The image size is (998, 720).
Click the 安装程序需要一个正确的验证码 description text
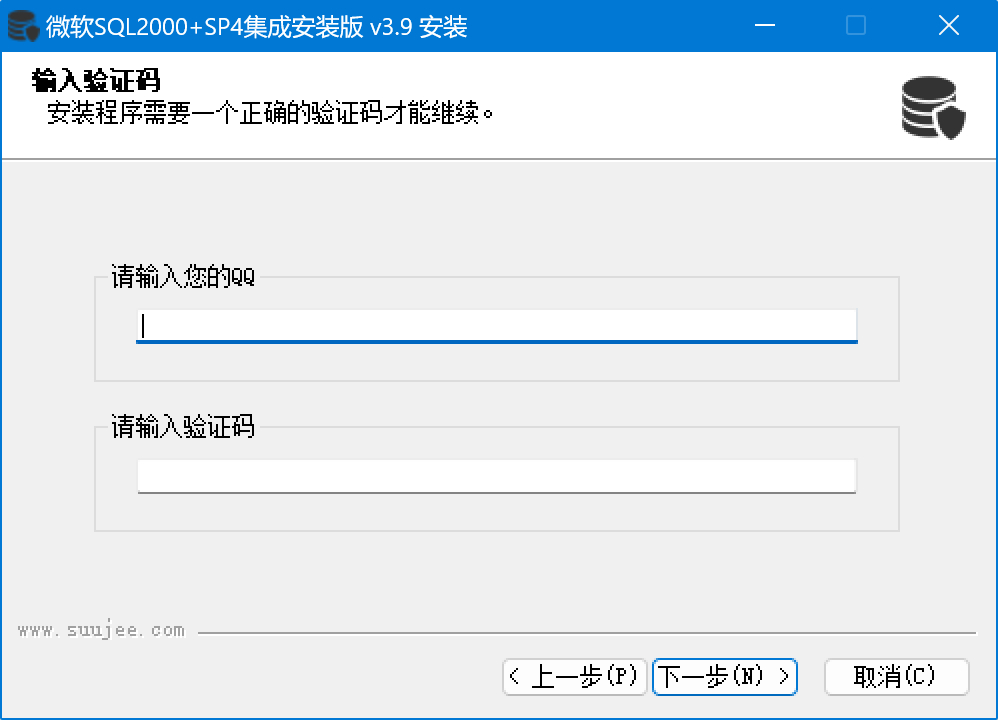pyautogui.click(x=270, y=113)
